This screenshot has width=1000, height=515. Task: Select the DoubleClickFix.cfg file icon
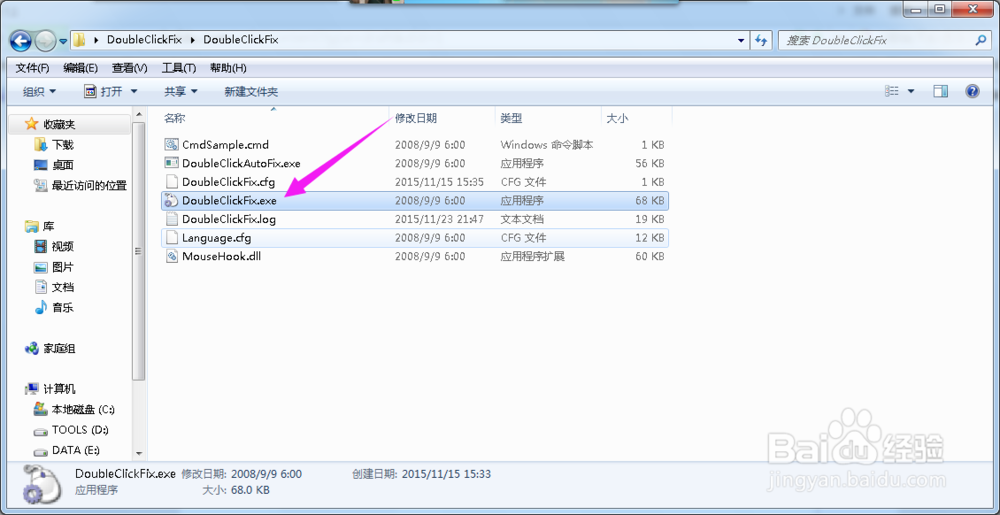172,182
